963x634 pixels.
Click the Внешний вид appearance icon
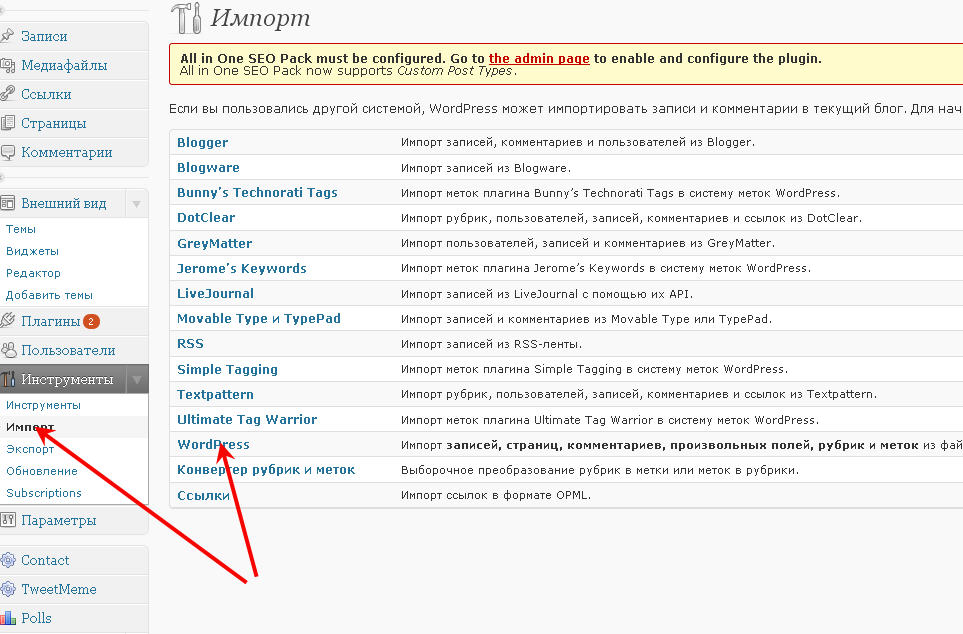[7, 203]
